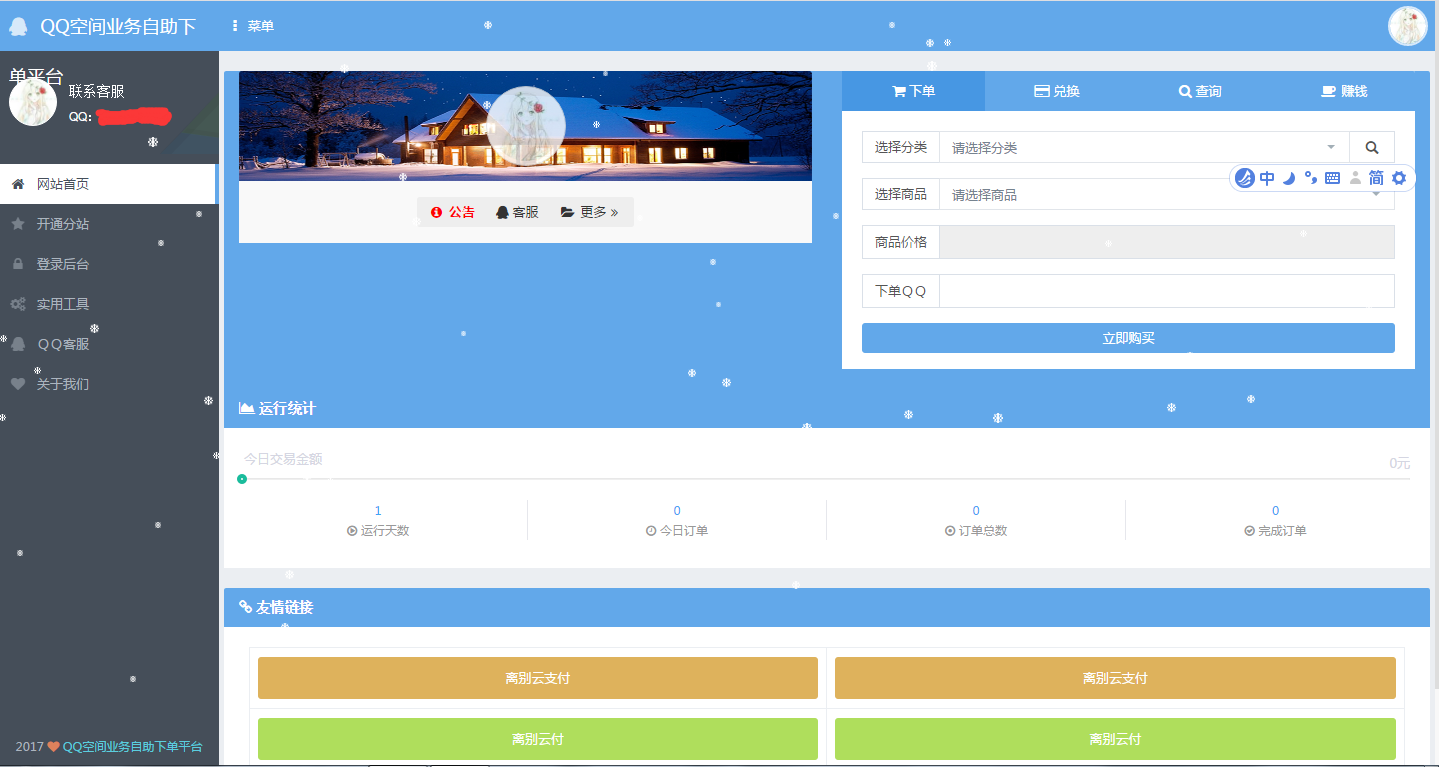Click the gears icon beside 实用工具

coord(18,304)
